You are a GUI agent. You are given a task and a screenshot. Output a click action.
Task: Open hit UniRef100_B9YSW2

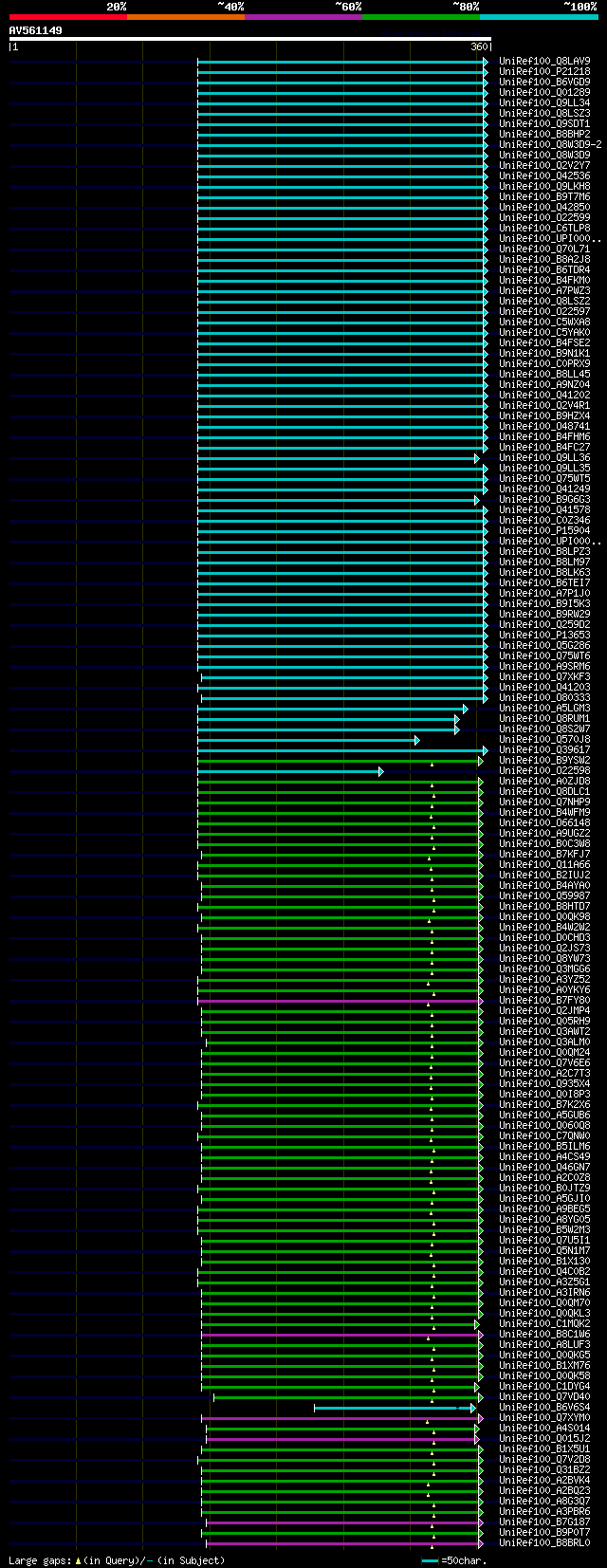tap(544, 760)
